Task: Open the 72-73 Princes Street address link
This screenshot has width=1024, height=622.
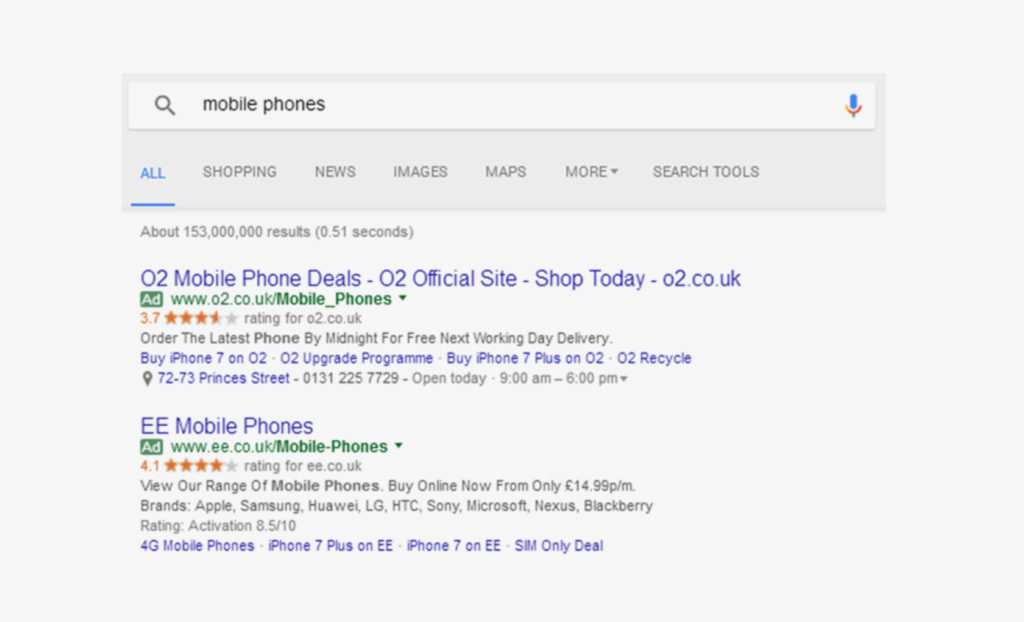Action: [x=223, y=379]
